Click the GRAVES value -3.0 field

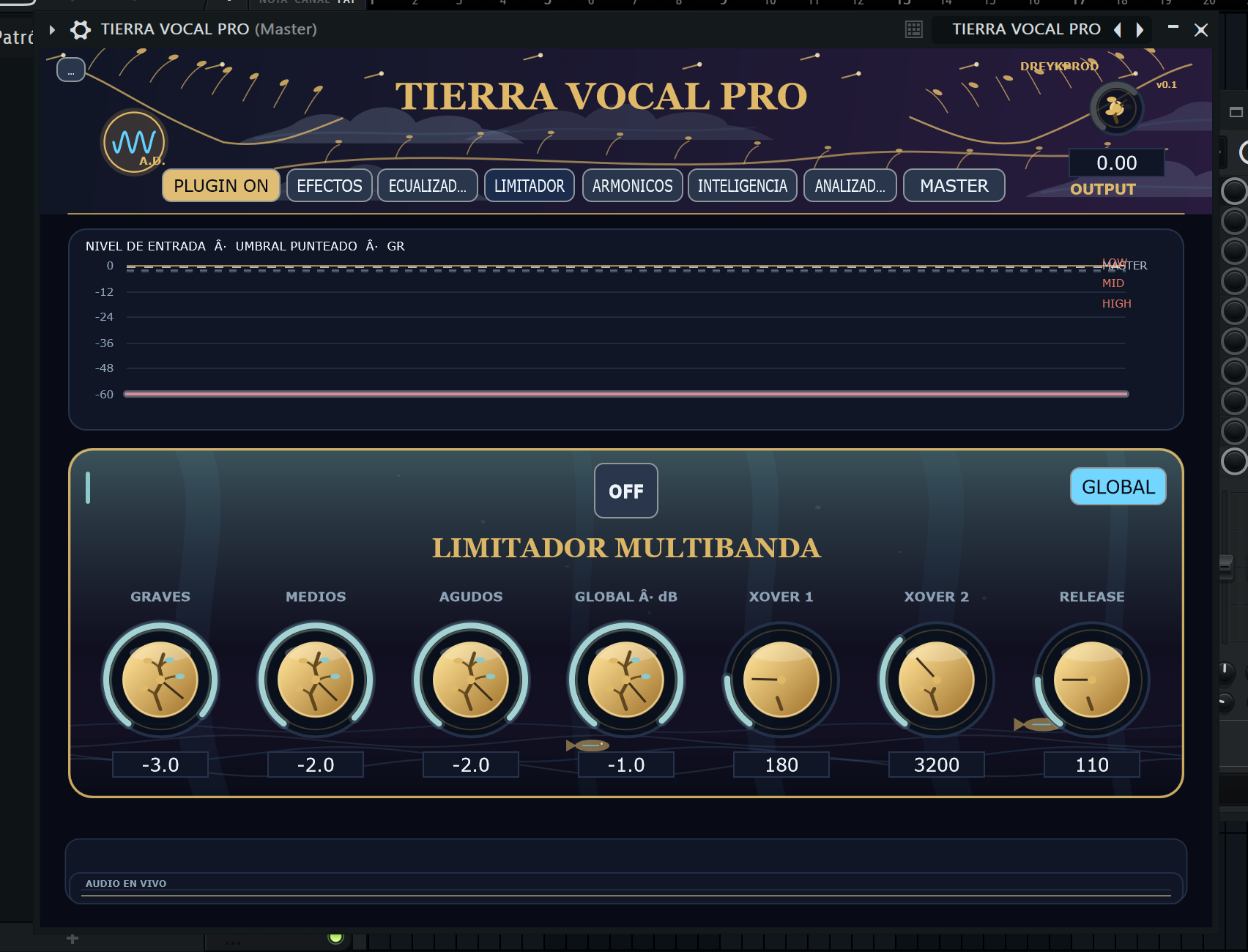[160, 765]
